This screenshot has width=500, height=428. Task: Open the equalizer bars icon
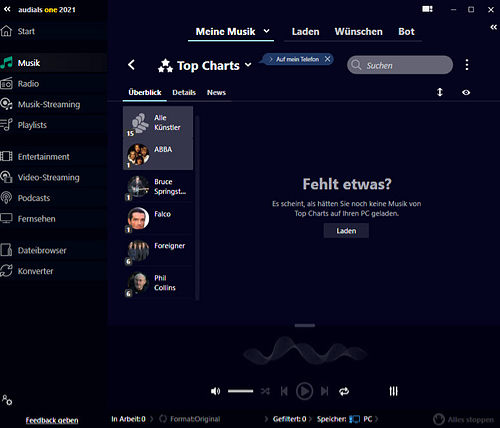394,391
